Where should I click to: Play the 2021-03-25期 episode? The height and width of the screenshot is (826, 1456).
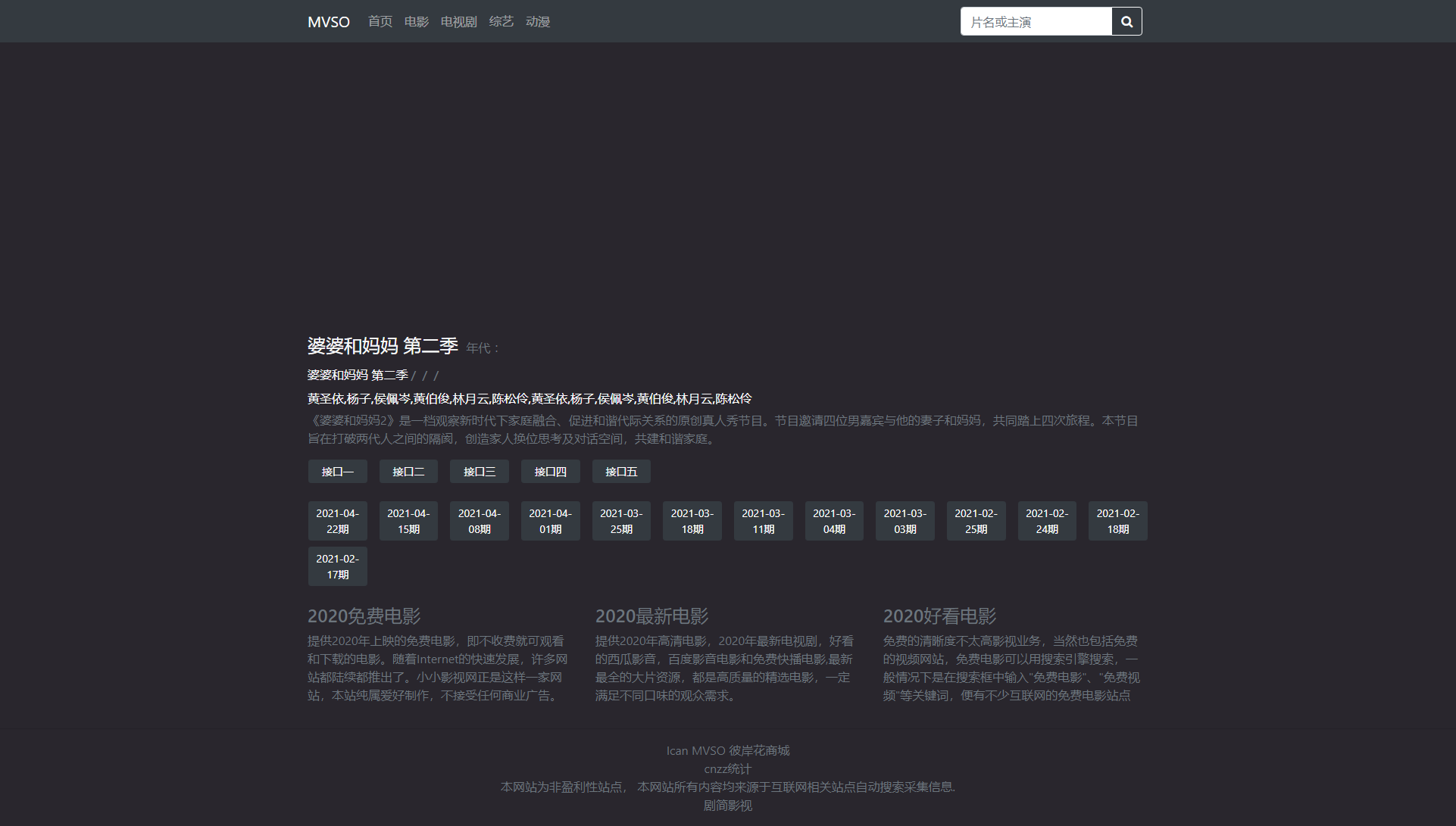click(x=621, y=521)
